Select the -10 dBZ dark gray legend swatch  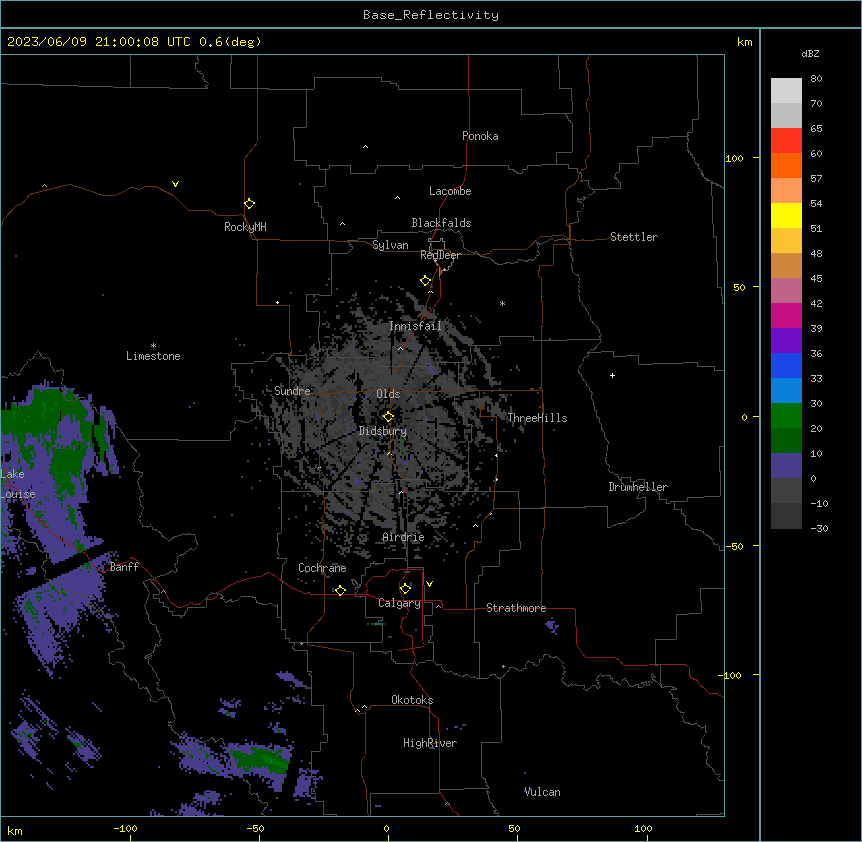pyautogui.click(x=786, y=516)
